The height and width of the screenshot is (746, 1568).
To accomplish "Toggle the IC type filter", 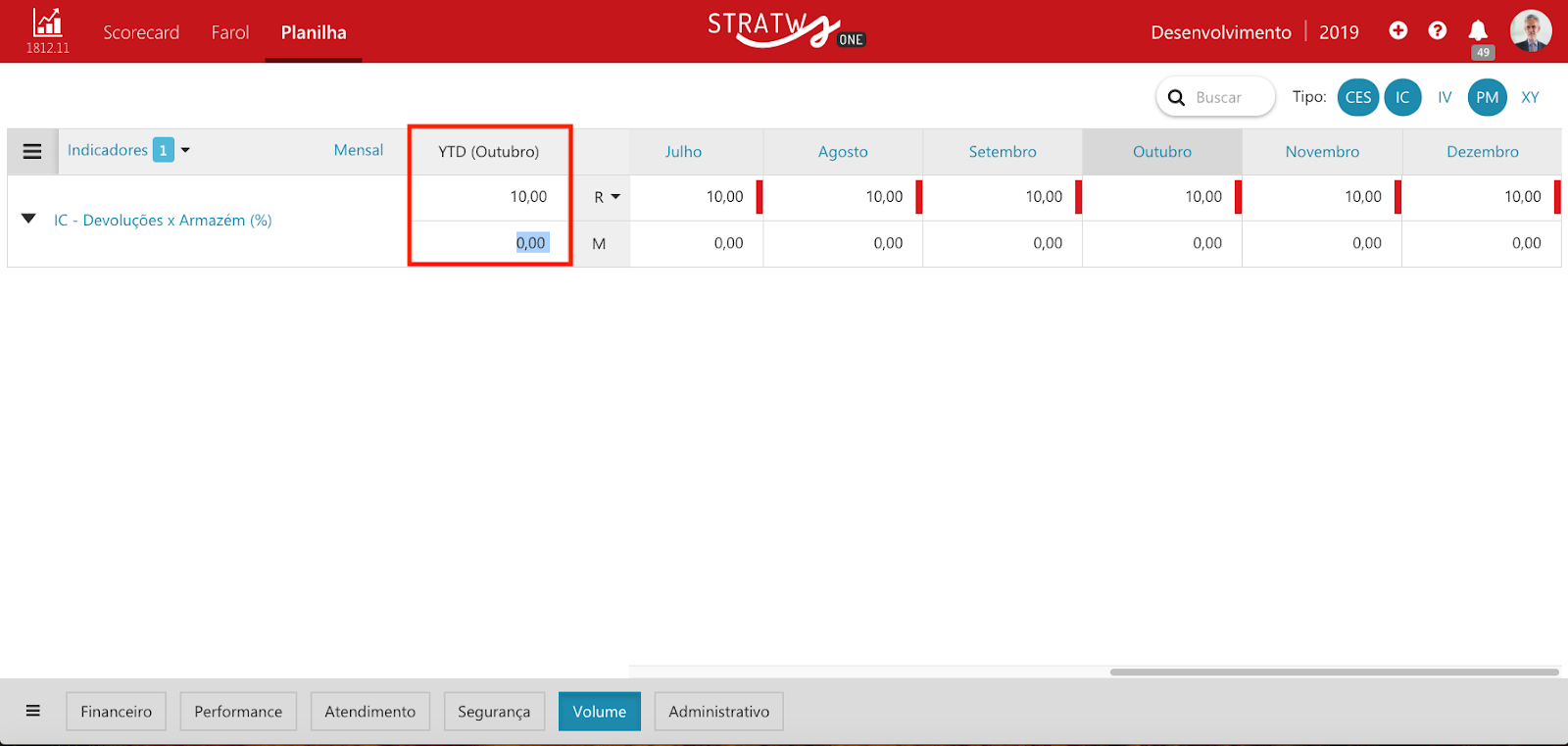I will click(1402, 97).
